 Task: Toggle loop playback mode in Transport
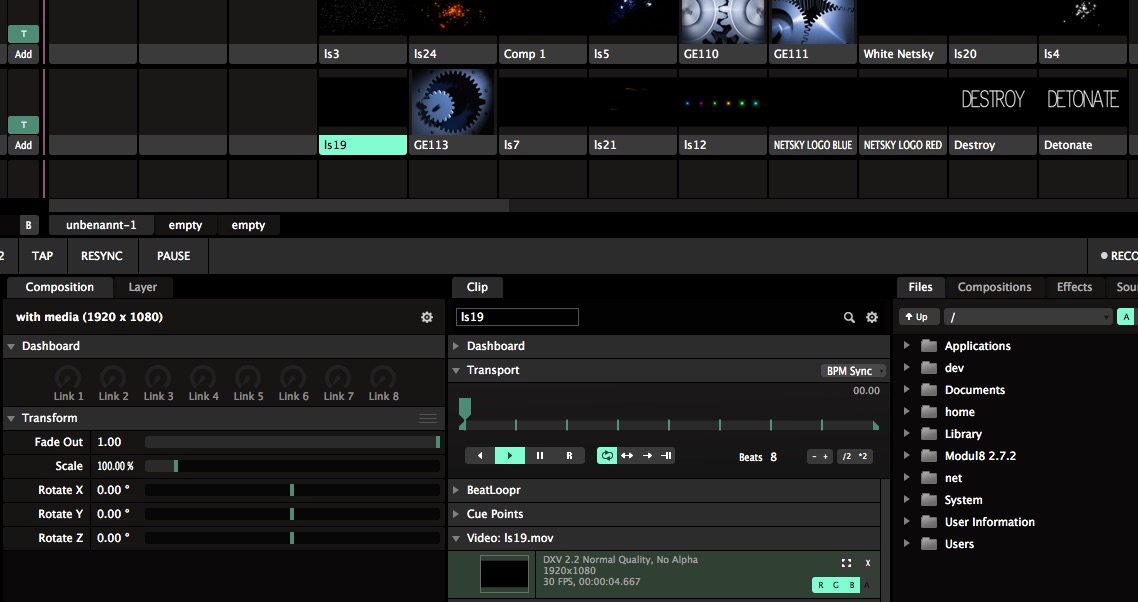point(607,456)
